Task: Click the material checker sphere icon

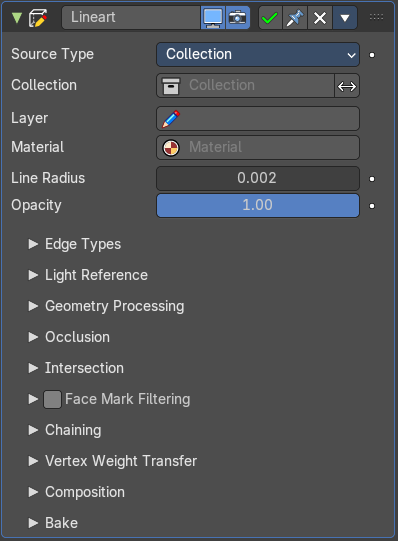Action: click(x=171, y=148)
